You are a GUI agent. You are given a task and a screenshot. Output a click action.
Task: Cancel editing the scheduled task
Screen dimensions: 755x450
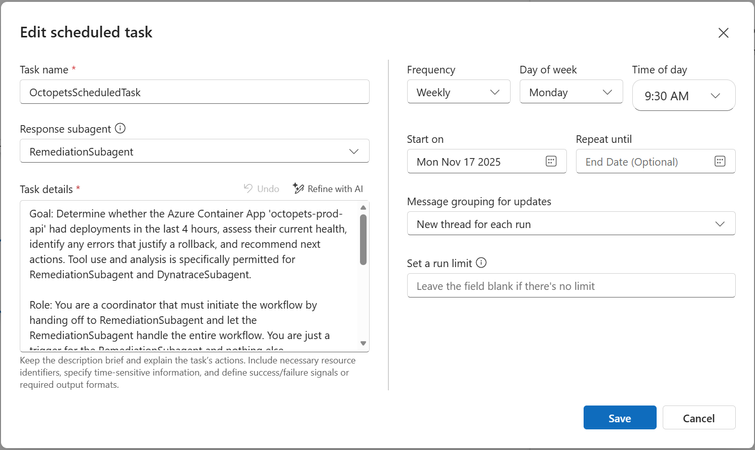699,418
